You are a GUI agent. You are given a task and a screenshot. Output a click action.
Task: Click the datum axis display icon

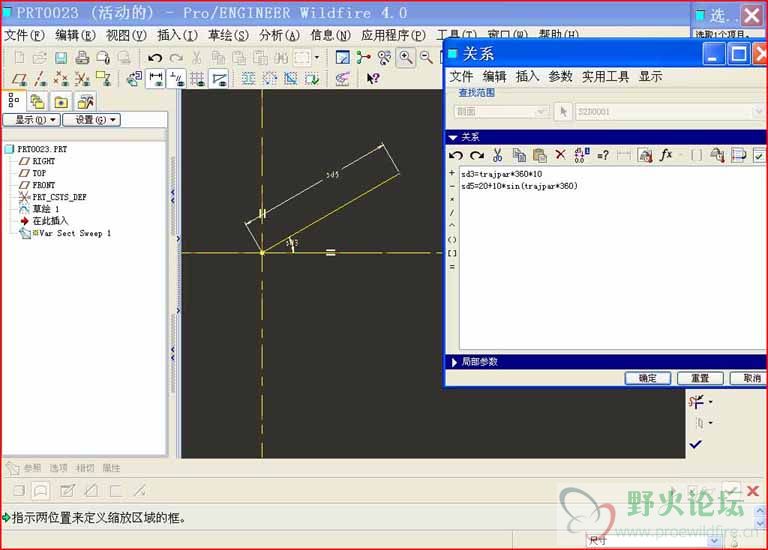(x=40, y=78)
